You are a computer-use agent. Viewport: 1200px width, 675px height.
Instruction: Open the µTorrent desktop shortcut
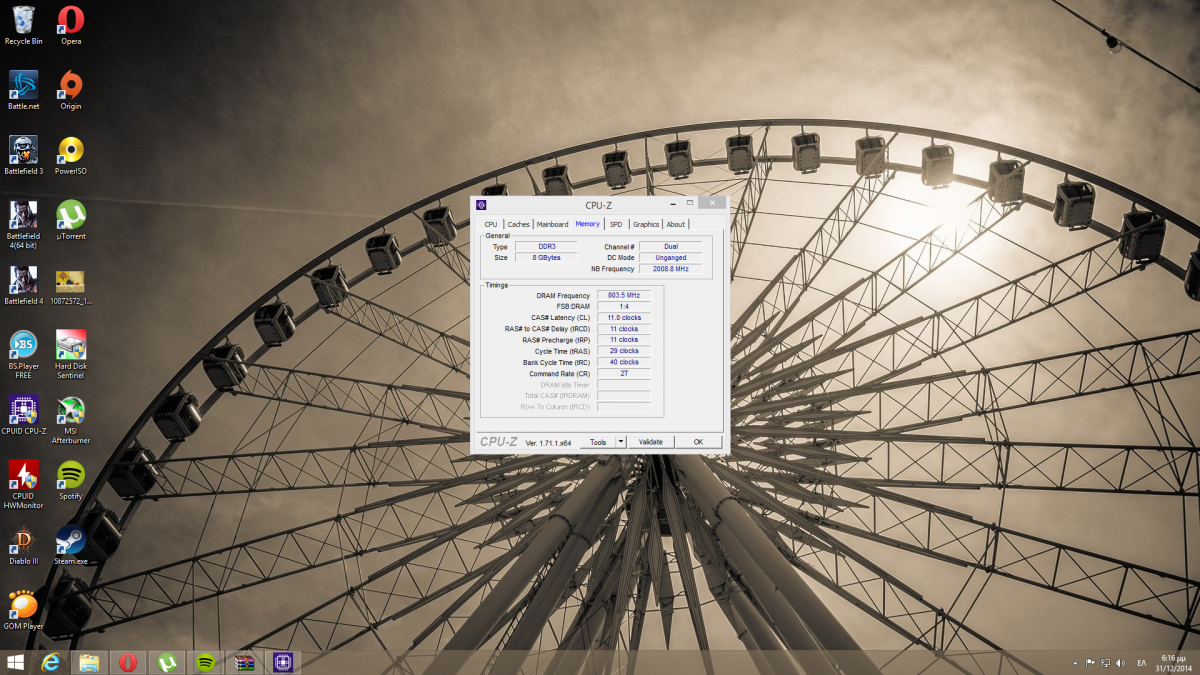click(x=71, y=220)
